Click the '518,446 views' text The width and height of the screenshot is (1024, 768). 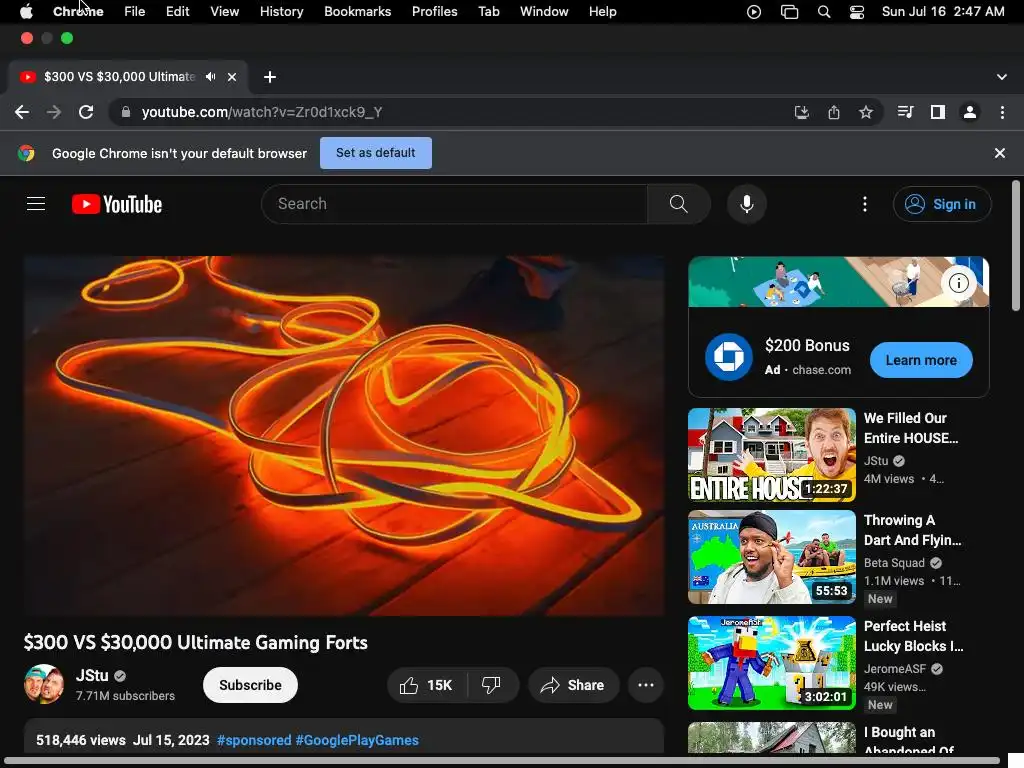[80, 740]
